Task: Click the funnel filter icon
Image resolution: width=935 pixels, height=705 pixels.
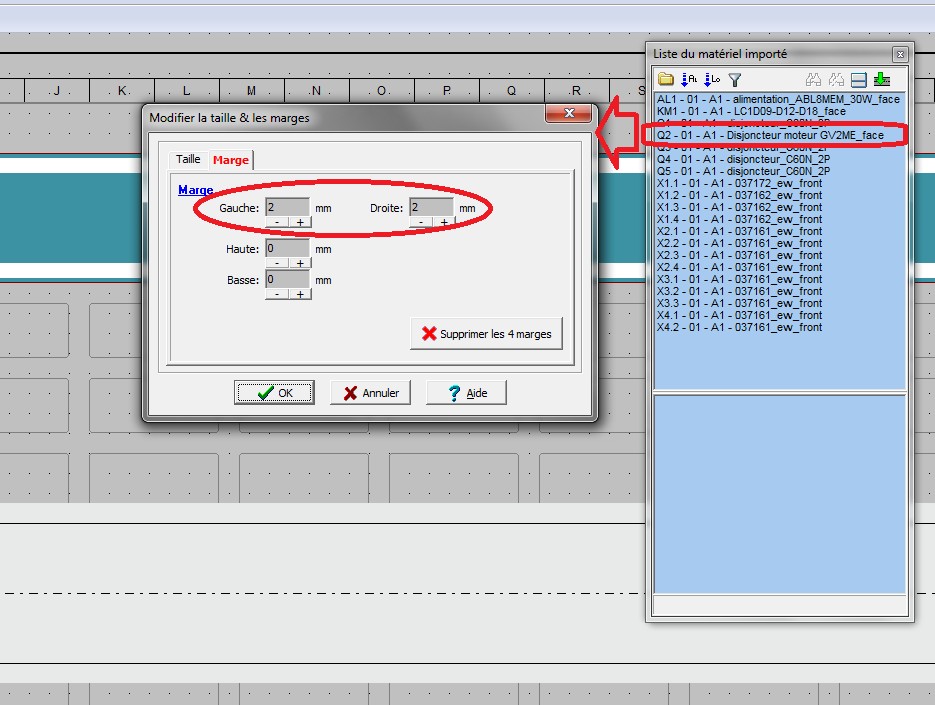Action: 735,79
